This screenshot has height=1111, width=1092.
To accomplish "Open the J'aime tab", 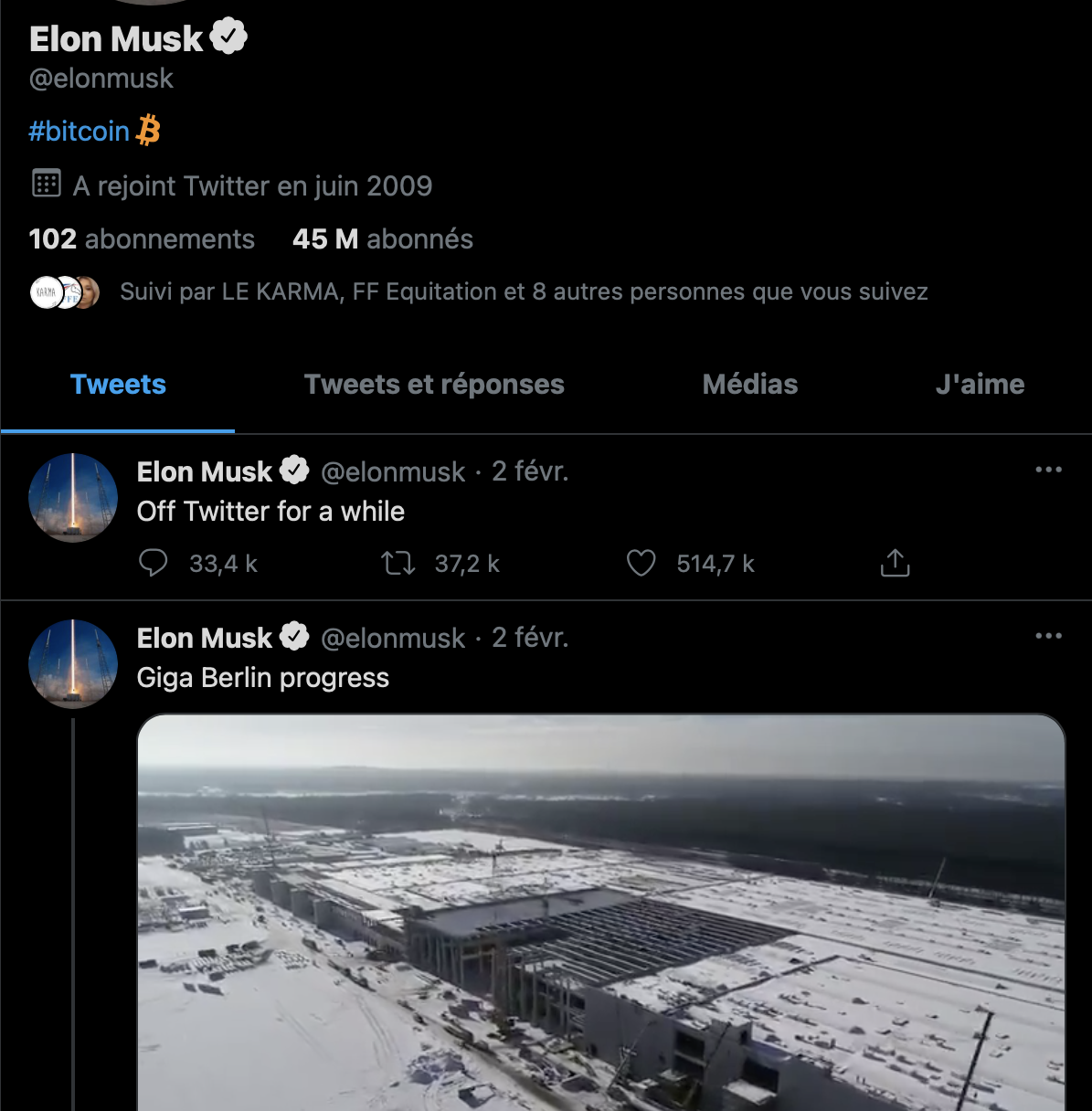I will point(980,385).
